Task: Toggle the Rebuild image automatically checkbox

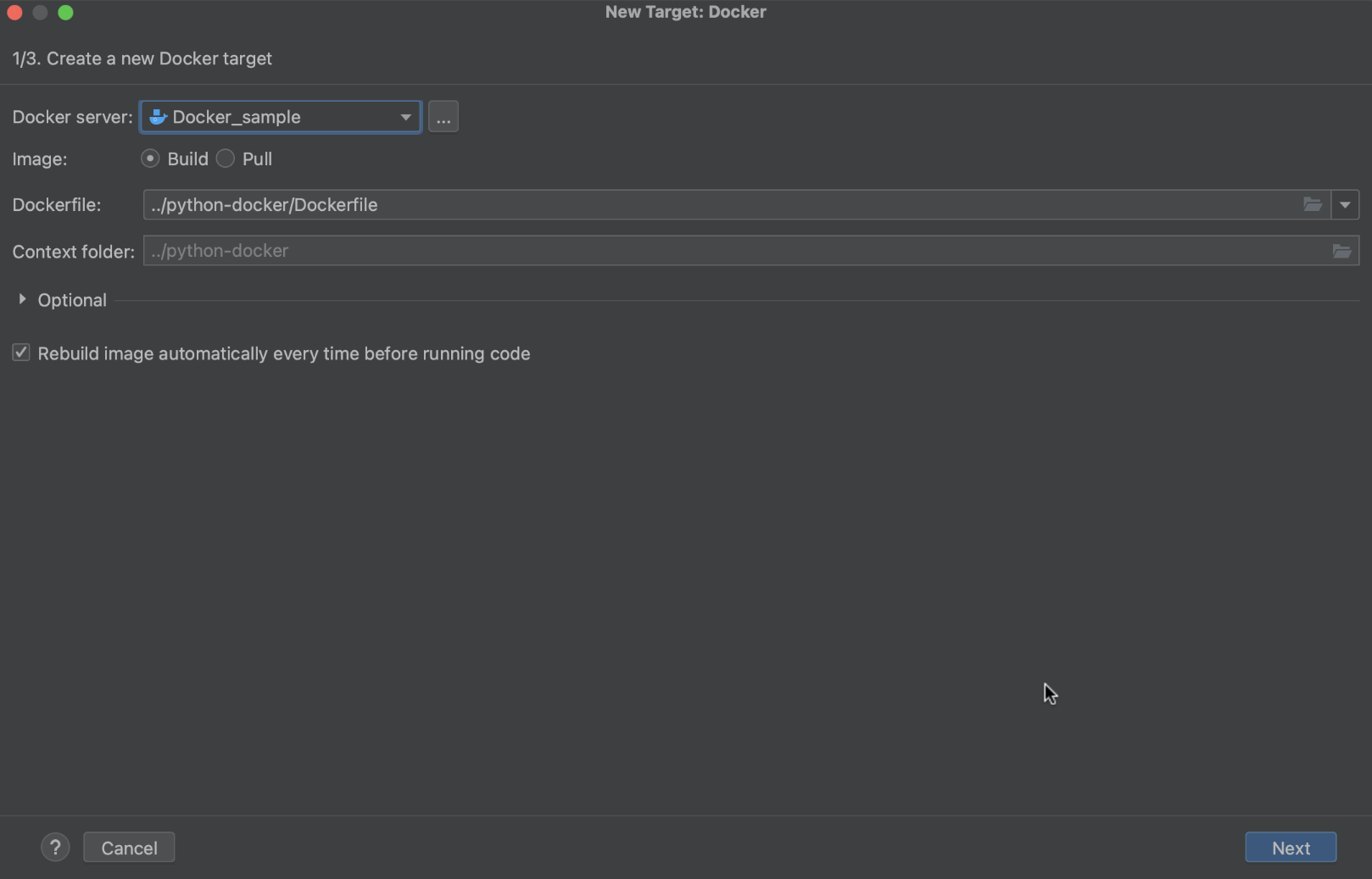Action: [x=21, y=353]
